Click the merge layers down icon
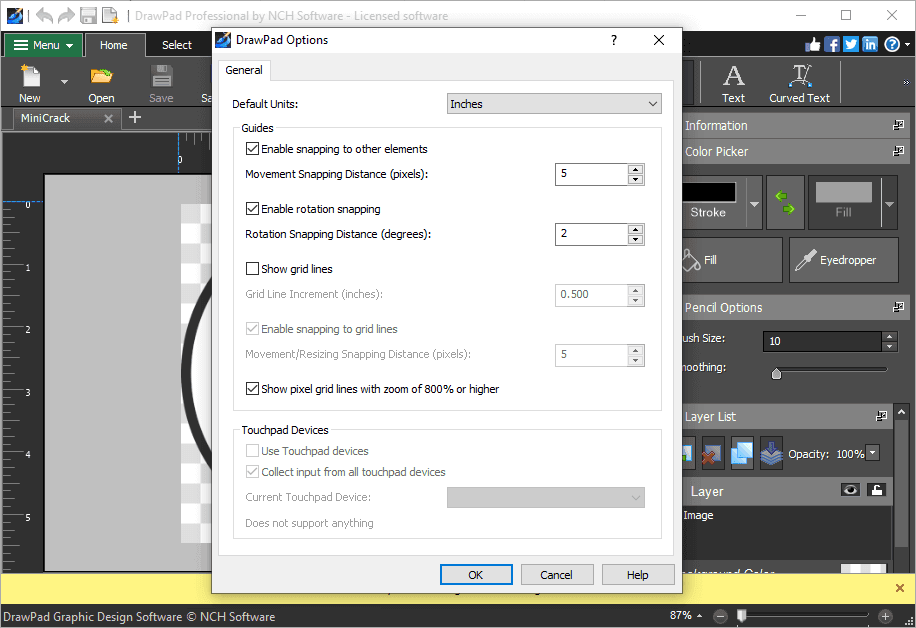 pos(771,453)
